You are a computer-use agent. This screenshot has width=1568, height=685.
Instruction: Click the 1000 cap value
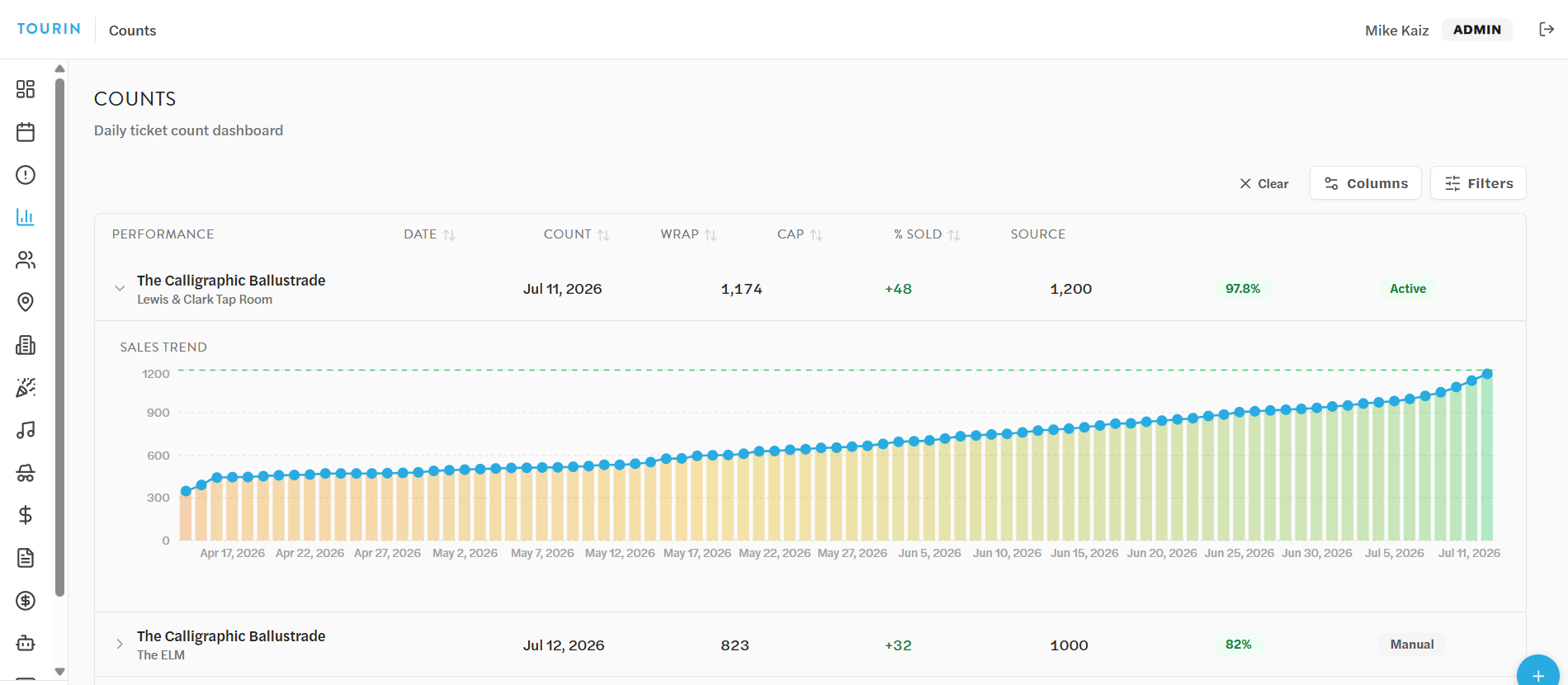[x=1070, y=645]
